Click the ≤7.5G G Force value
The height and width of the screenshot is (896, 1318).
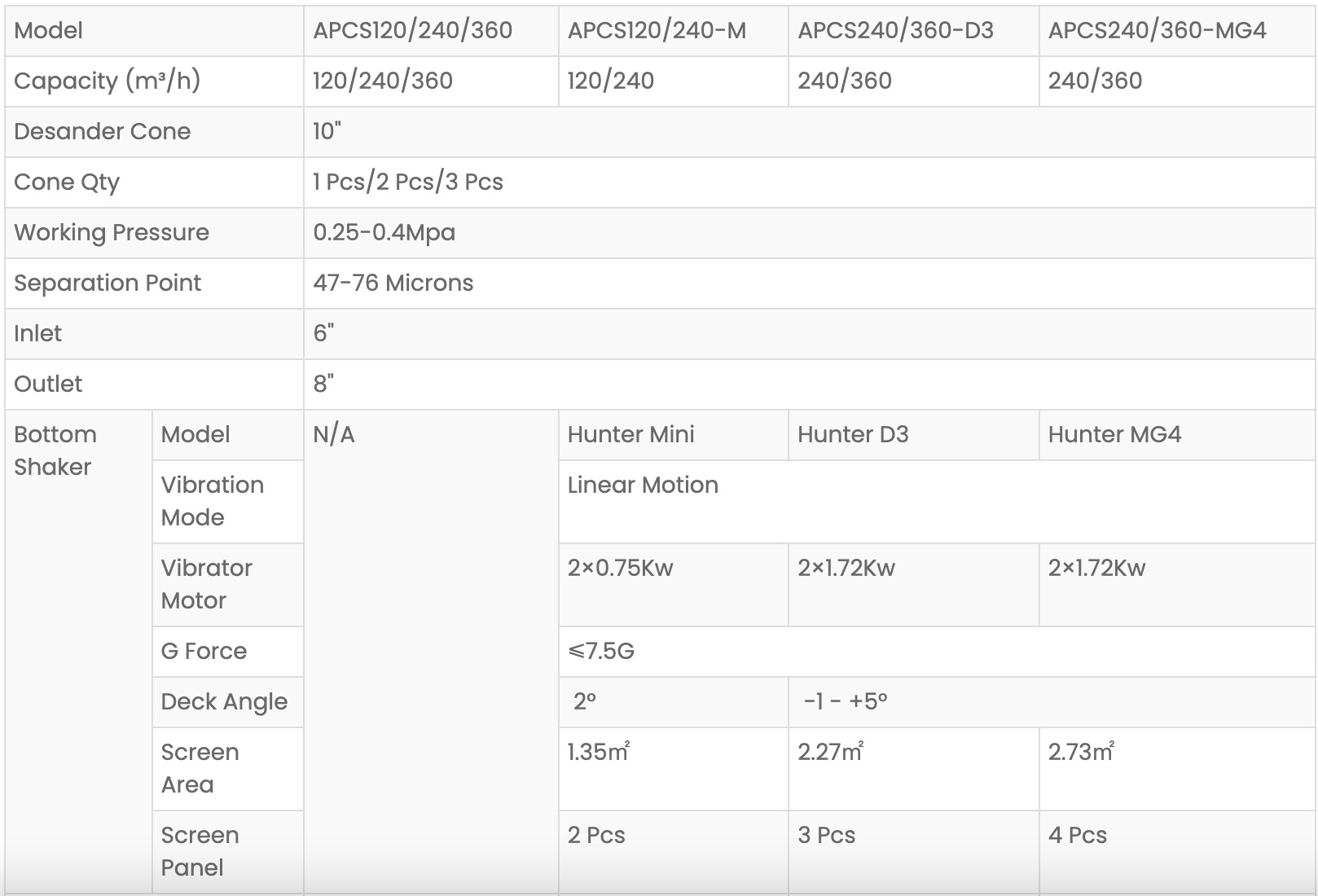coord(600,651)
